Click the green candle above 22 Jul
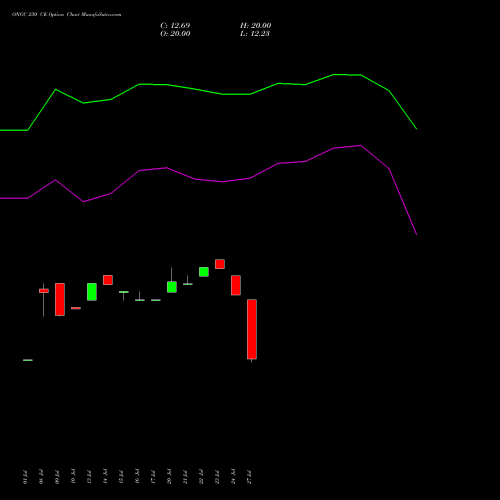Image resolution: width=500 pixels, height=500 pixels. (204, 272)
